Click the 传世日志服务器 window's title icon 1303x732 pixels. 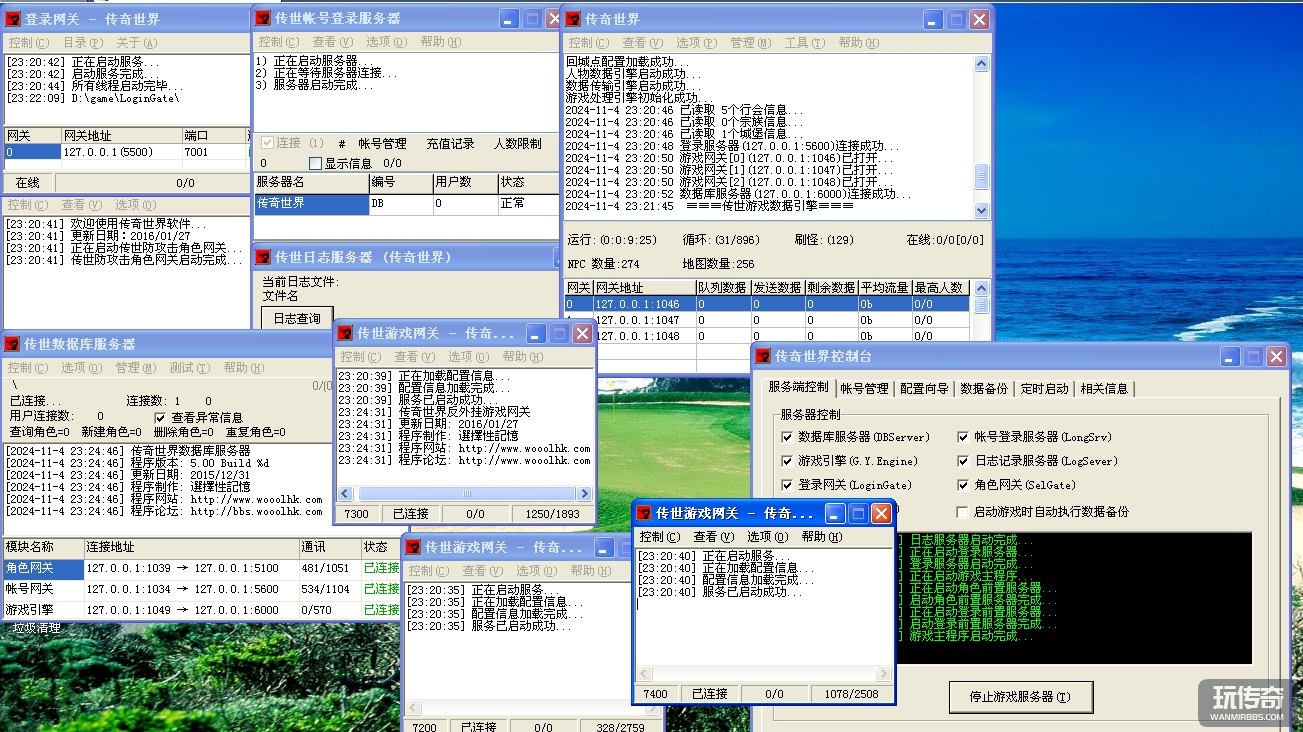point(263,256)
